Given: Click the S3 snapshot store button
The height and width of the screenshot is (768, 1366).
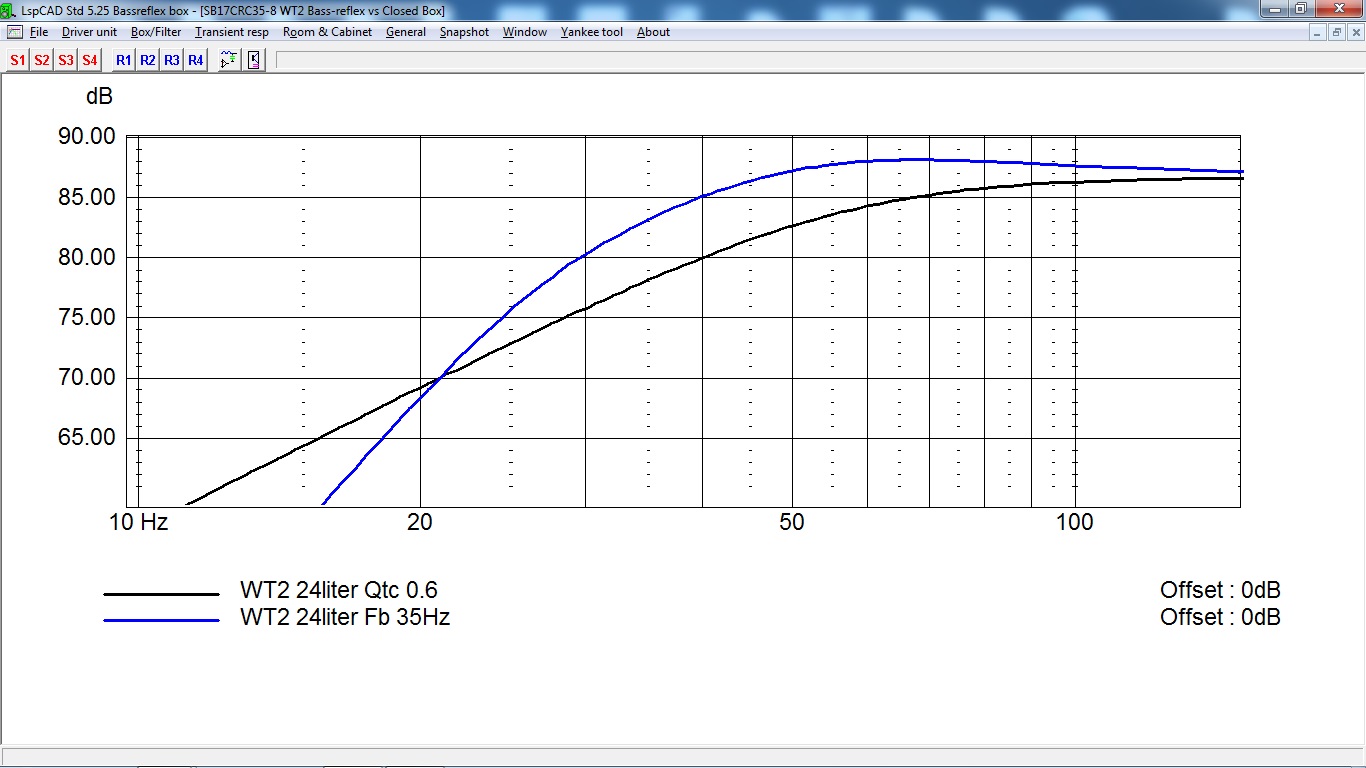Looking at the screenshot, I should click(65, 60).
